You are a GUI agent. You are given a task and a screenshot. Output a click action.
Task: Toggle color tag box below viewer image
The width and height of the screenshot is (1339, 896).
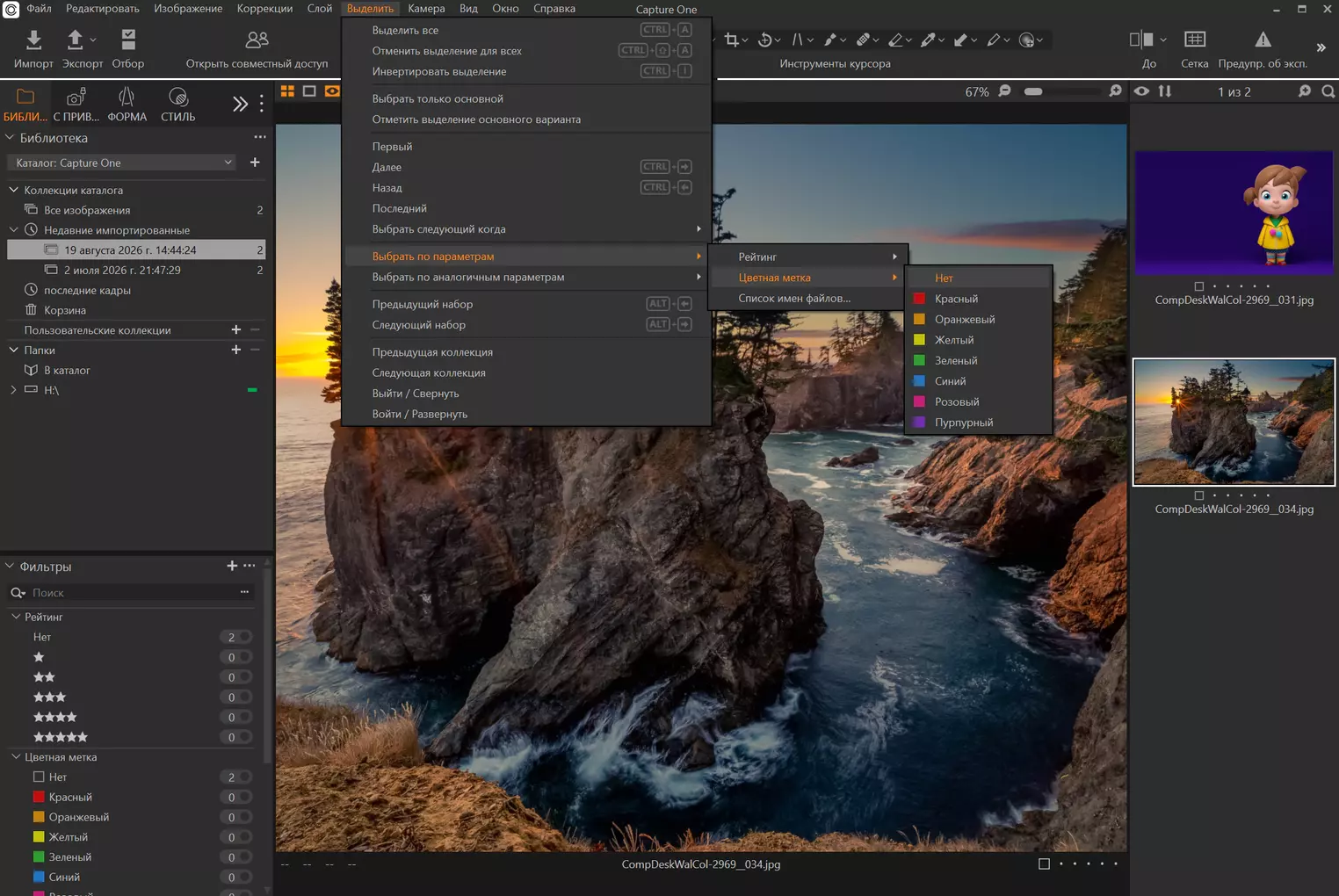1044,863
